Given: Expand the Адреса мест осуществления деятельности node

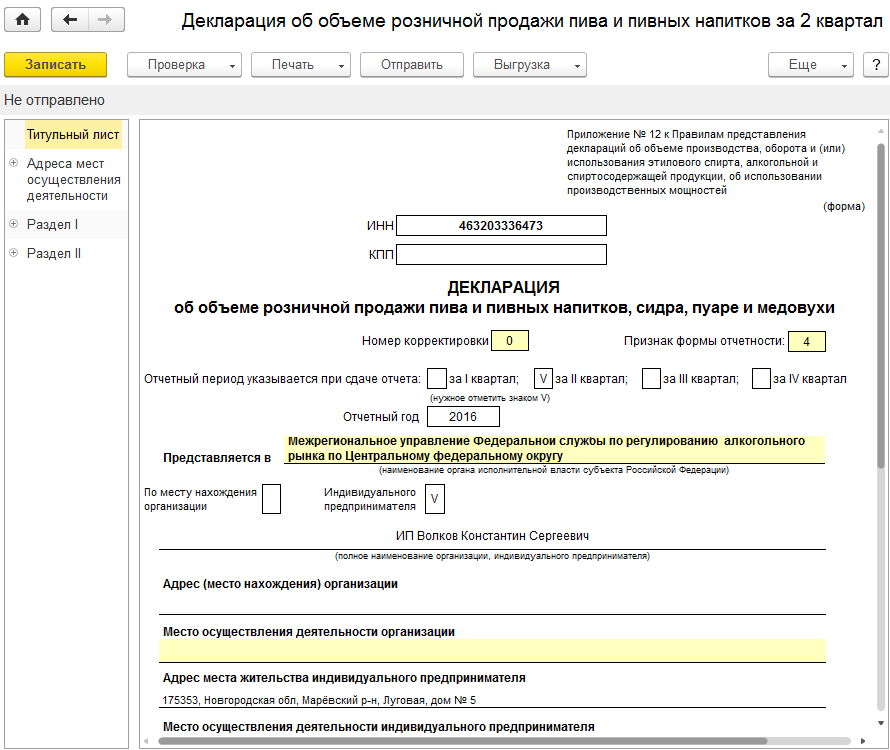Looking at the screenshot, I should (x=14, y=163).
